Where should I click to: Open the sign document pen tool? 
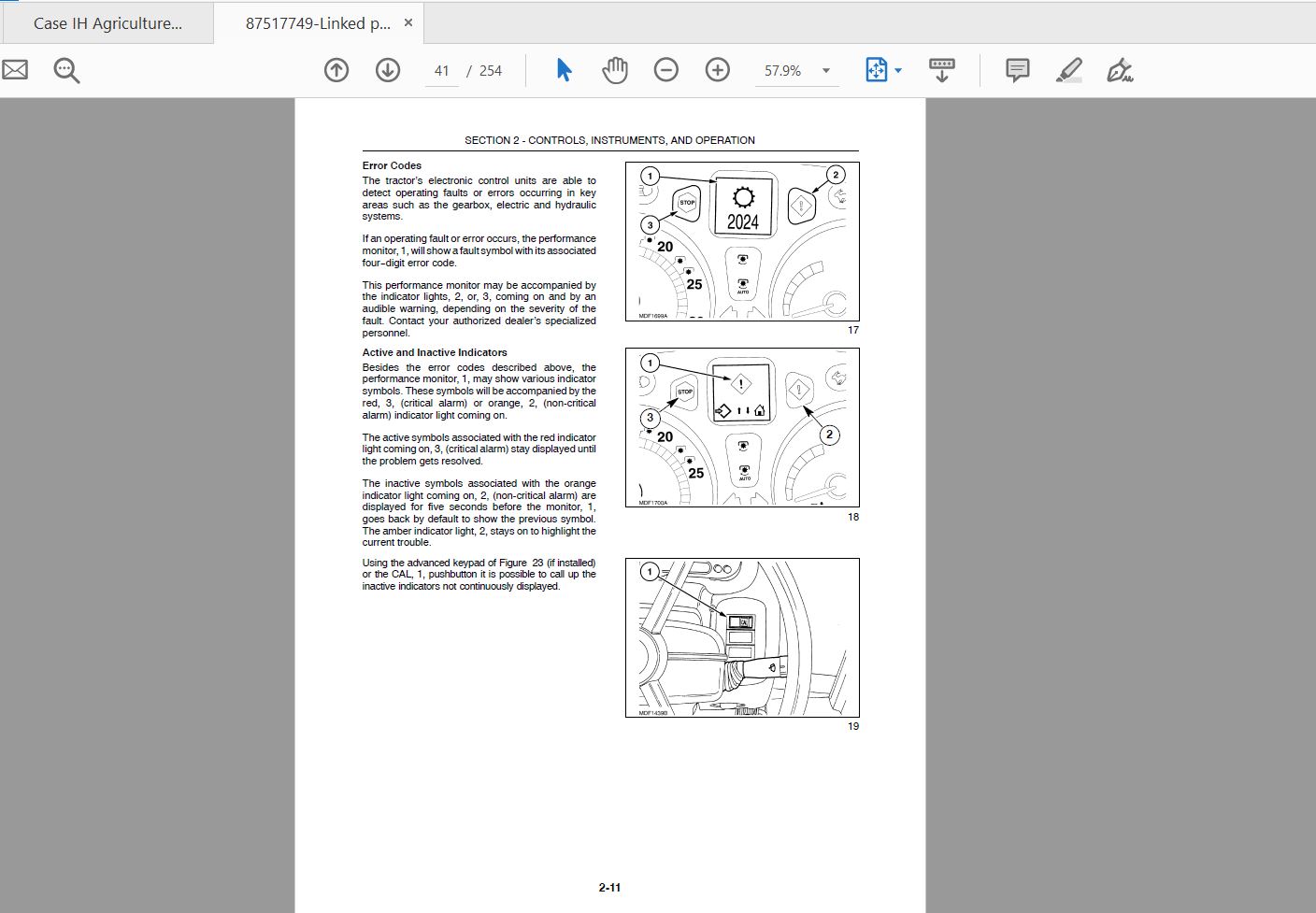pyautogui.click(x=1120, y=70)
